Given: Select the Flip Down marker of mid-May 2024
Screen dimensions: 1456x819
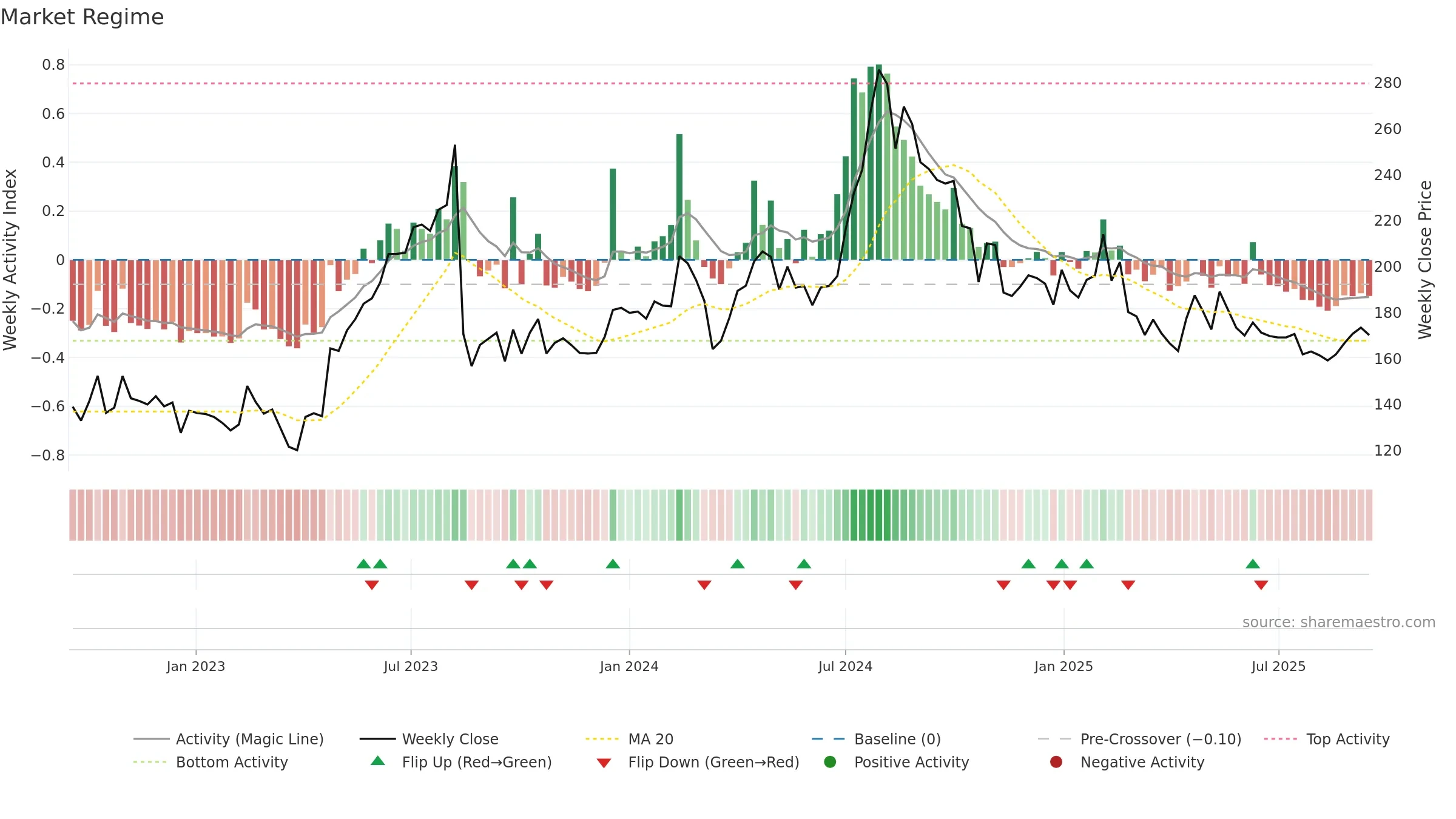Looking at the screenshot, I should (x=796, y=585).
